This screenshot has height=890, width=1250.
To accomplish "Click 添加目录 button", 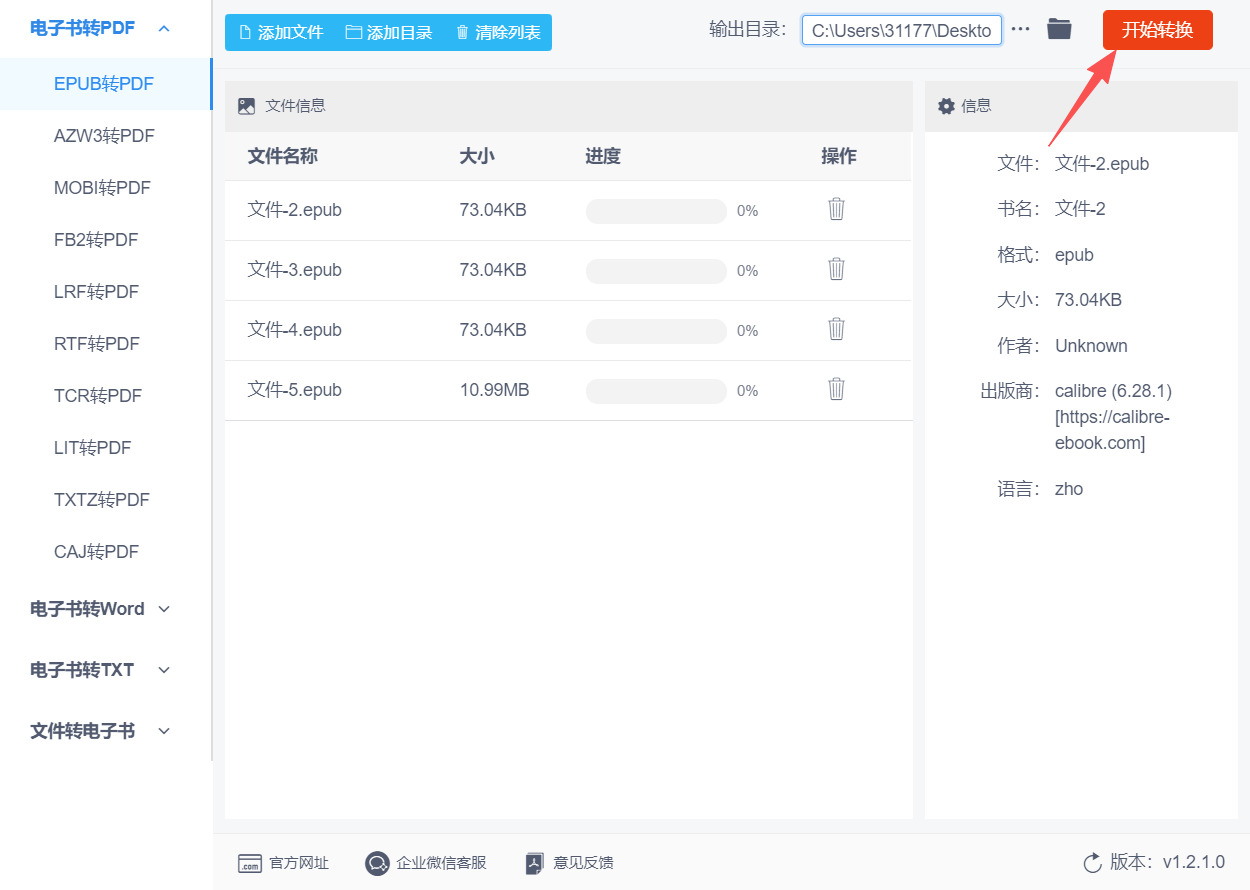I will click(x=389, y=33).
